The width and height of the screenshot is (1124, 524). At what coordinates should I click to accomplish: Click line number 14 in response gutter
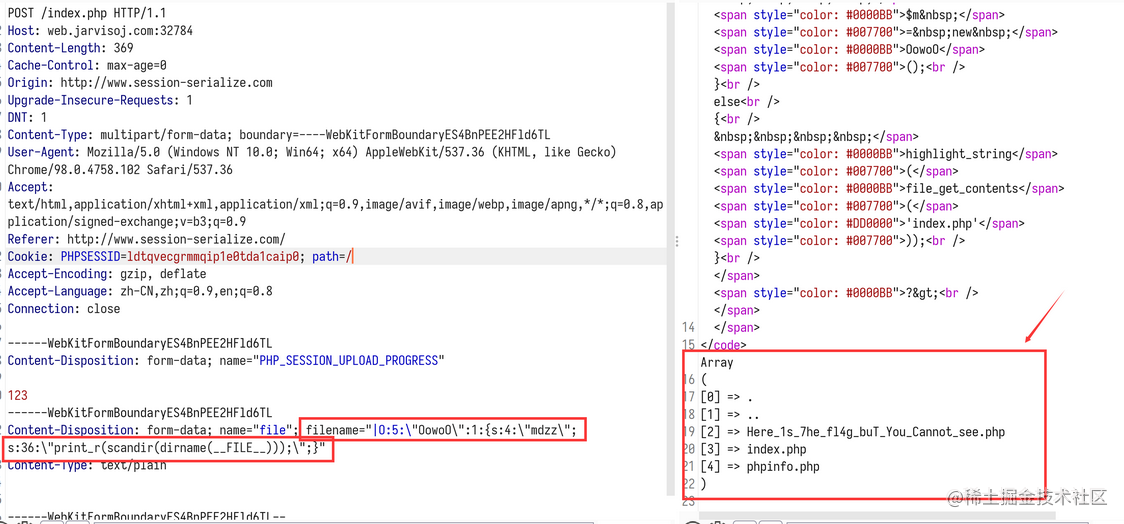(688, 328)
